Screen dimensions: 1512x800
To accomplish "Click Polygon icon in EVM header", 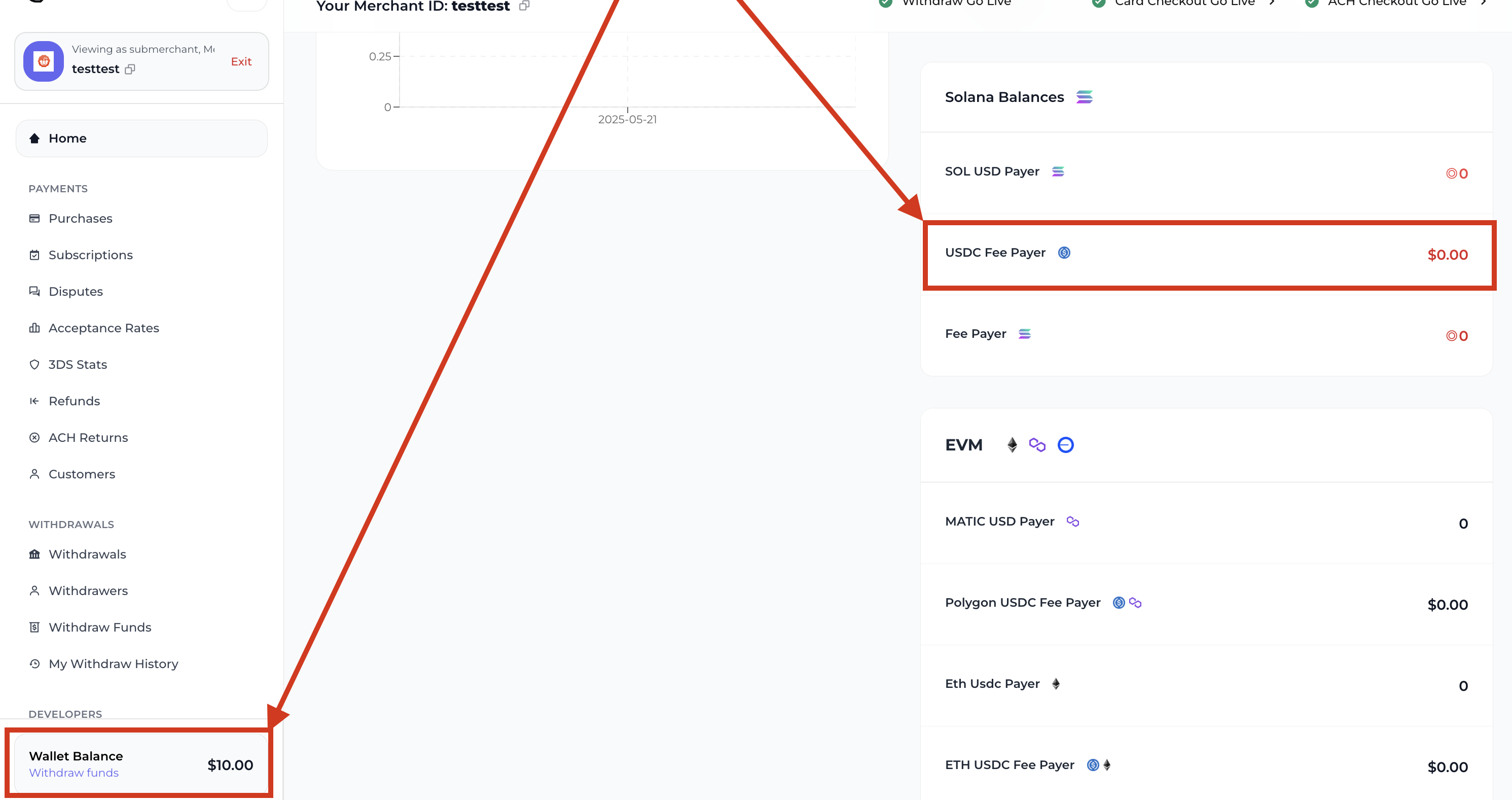I will pyautogui.click(x=1037, y=445).
